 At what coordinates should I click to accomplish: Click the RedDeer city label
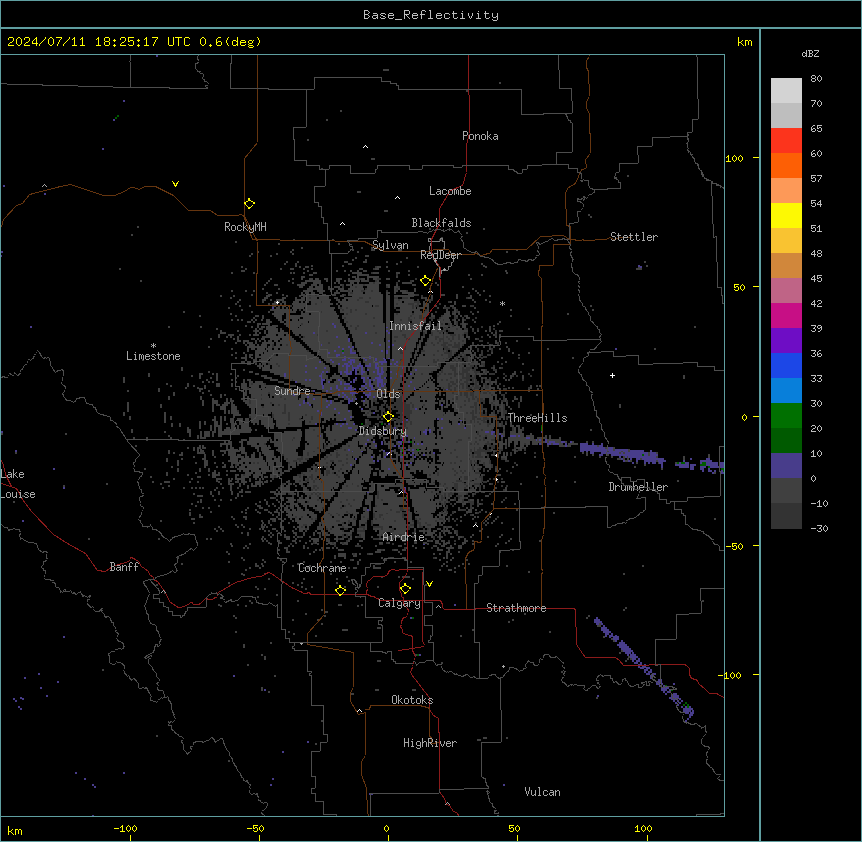coord(440,255)
